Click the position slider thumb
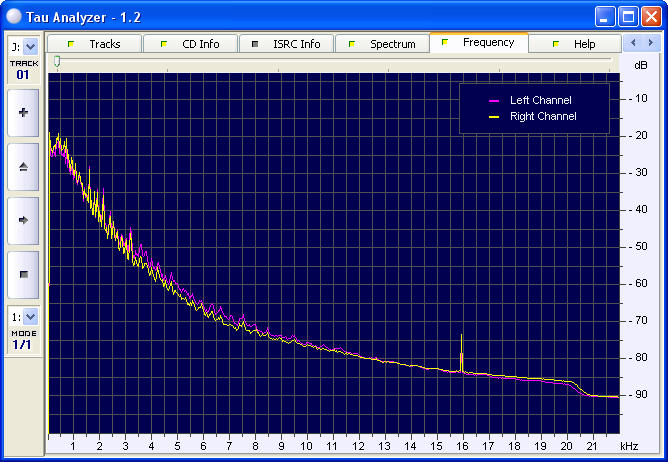This screenshot has width=668, height=462. coord(57,62)
